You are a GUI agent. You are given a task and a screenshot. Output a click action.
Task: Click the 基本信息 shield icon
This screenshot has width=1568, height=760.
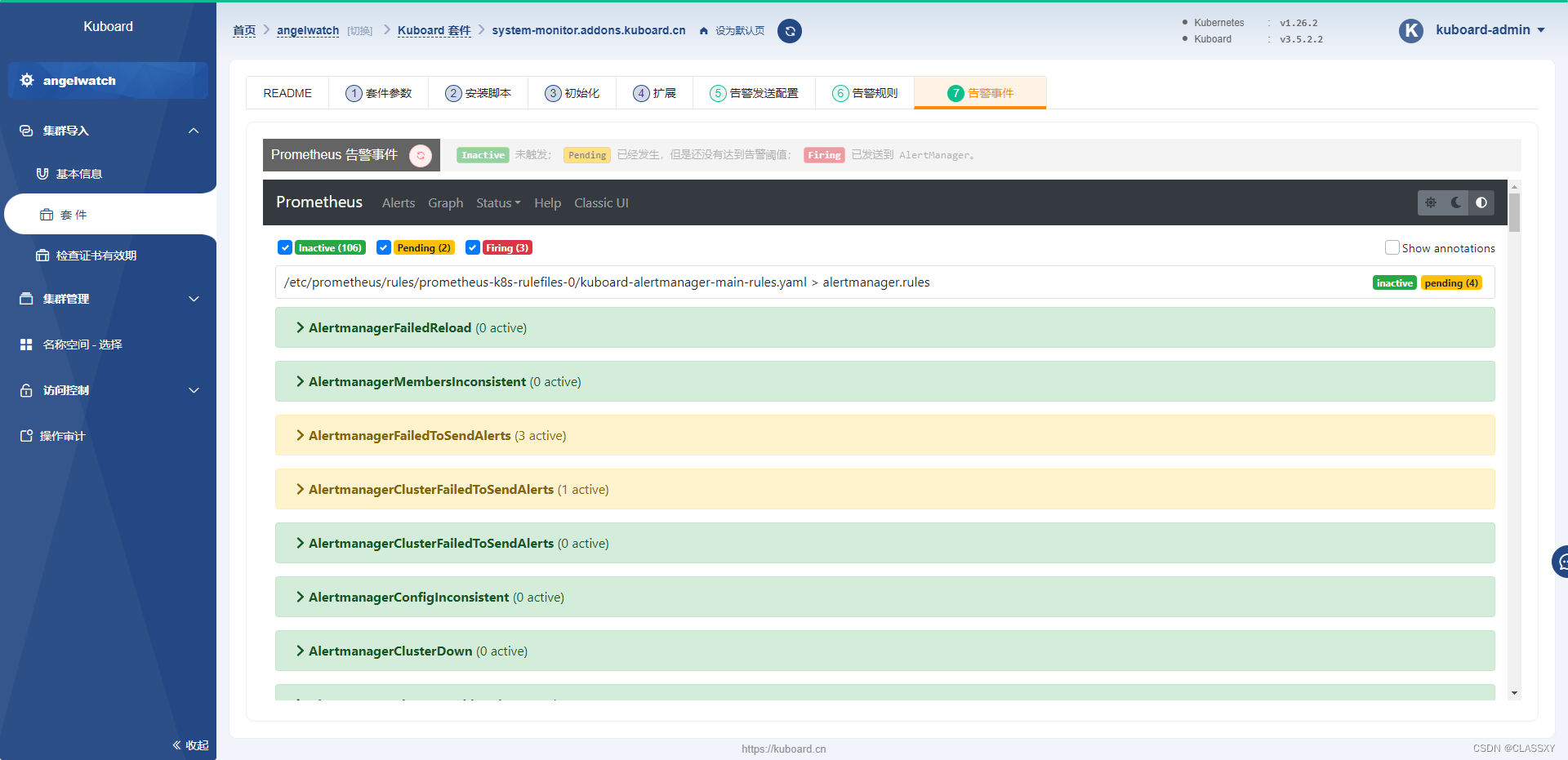tap(42, 174)
